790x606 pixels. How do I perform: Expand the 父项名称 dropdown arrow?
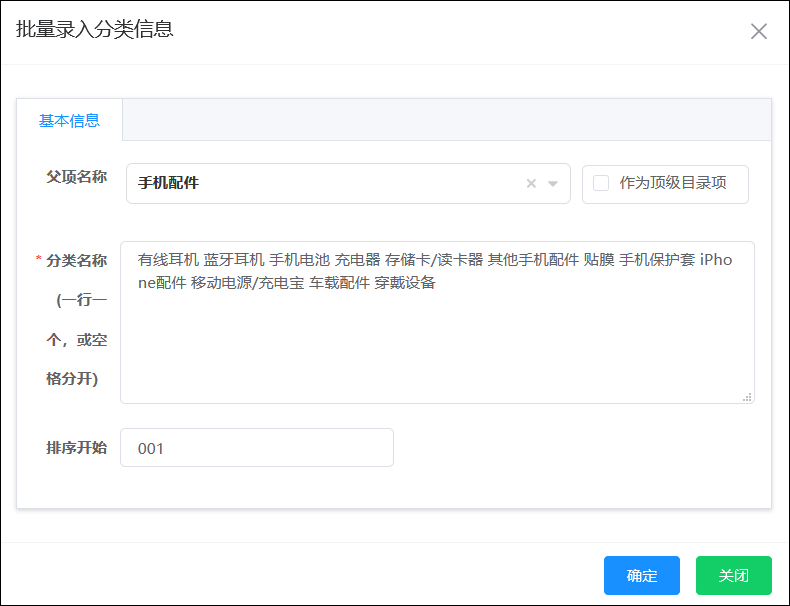point(552,183)
